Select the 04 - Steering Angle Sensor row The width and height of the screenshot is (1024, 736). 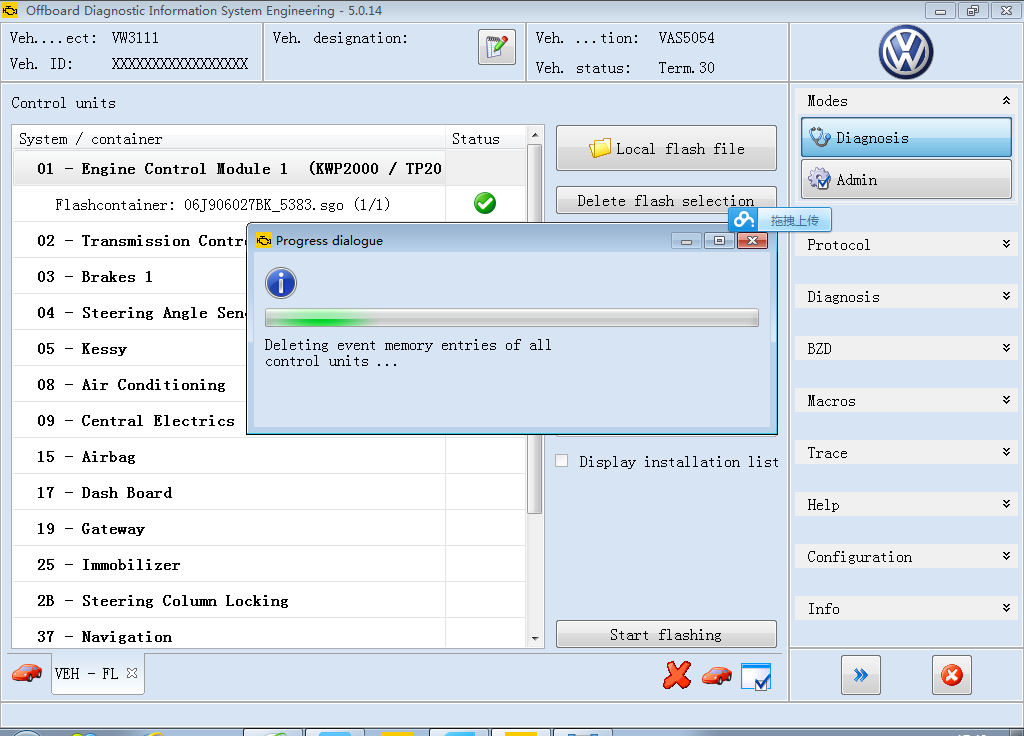[129, 313]
